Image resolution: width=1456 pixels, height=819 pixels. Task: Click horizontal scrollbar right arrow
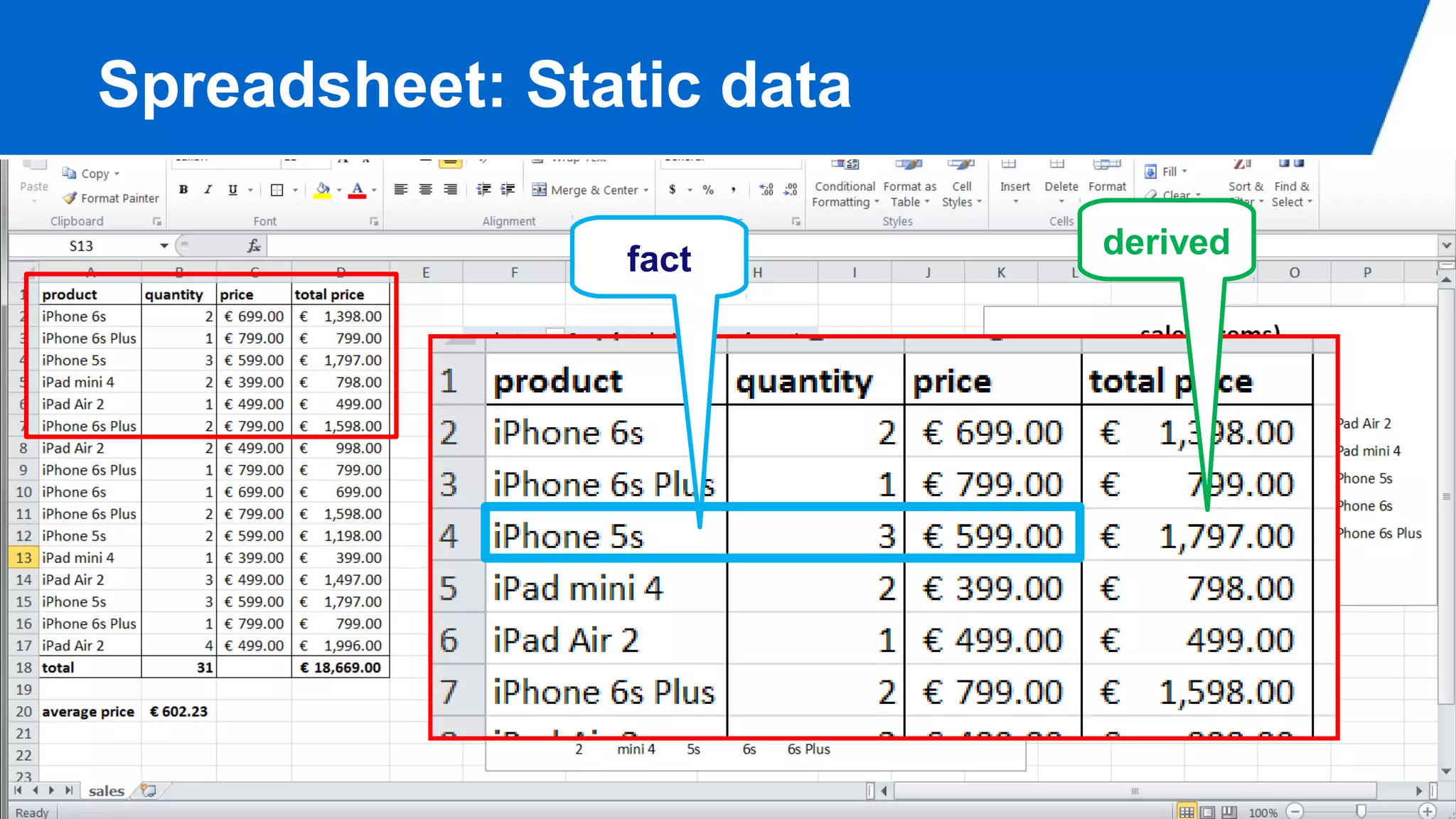pos(1419,791)
